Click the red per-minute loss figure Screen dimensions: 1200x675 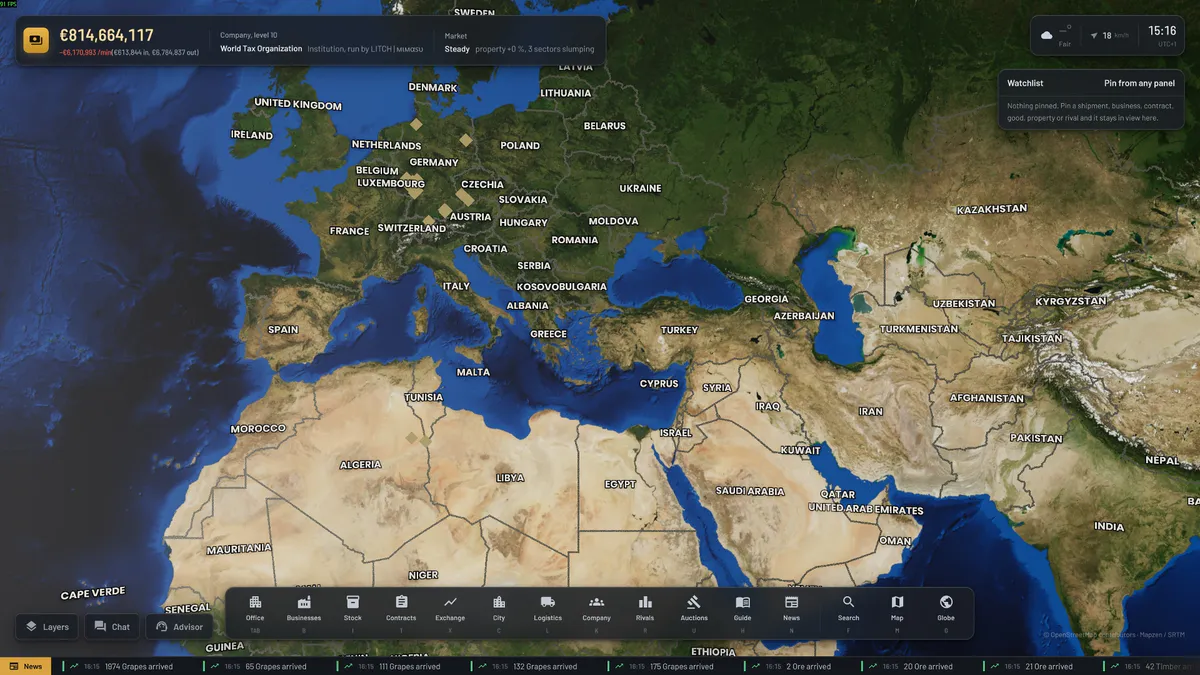(84, 52)
